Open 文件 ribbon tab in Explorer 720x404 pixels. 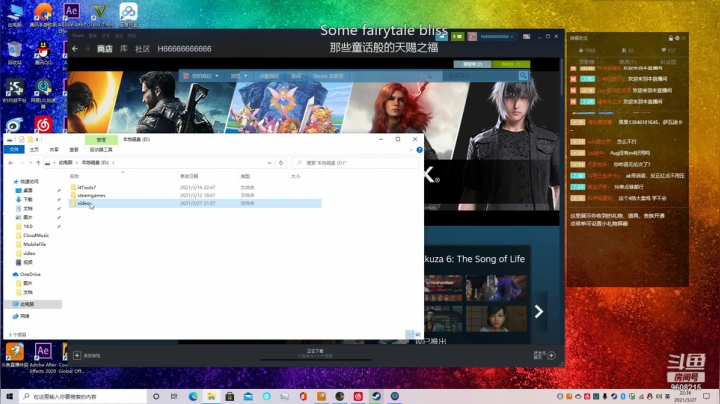pyautogui.click(x=14, y=150)
